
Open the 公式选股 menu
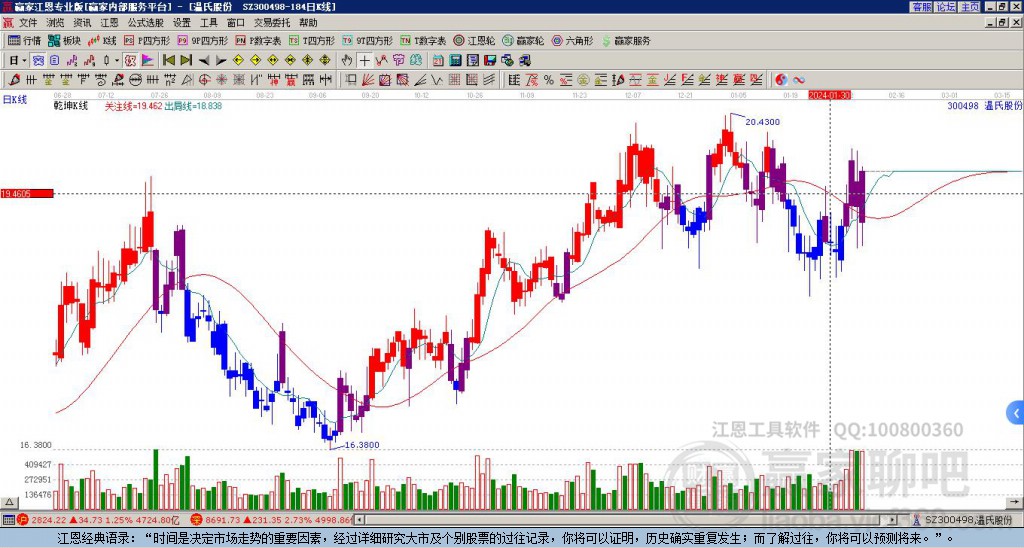(x=146, y=23)
